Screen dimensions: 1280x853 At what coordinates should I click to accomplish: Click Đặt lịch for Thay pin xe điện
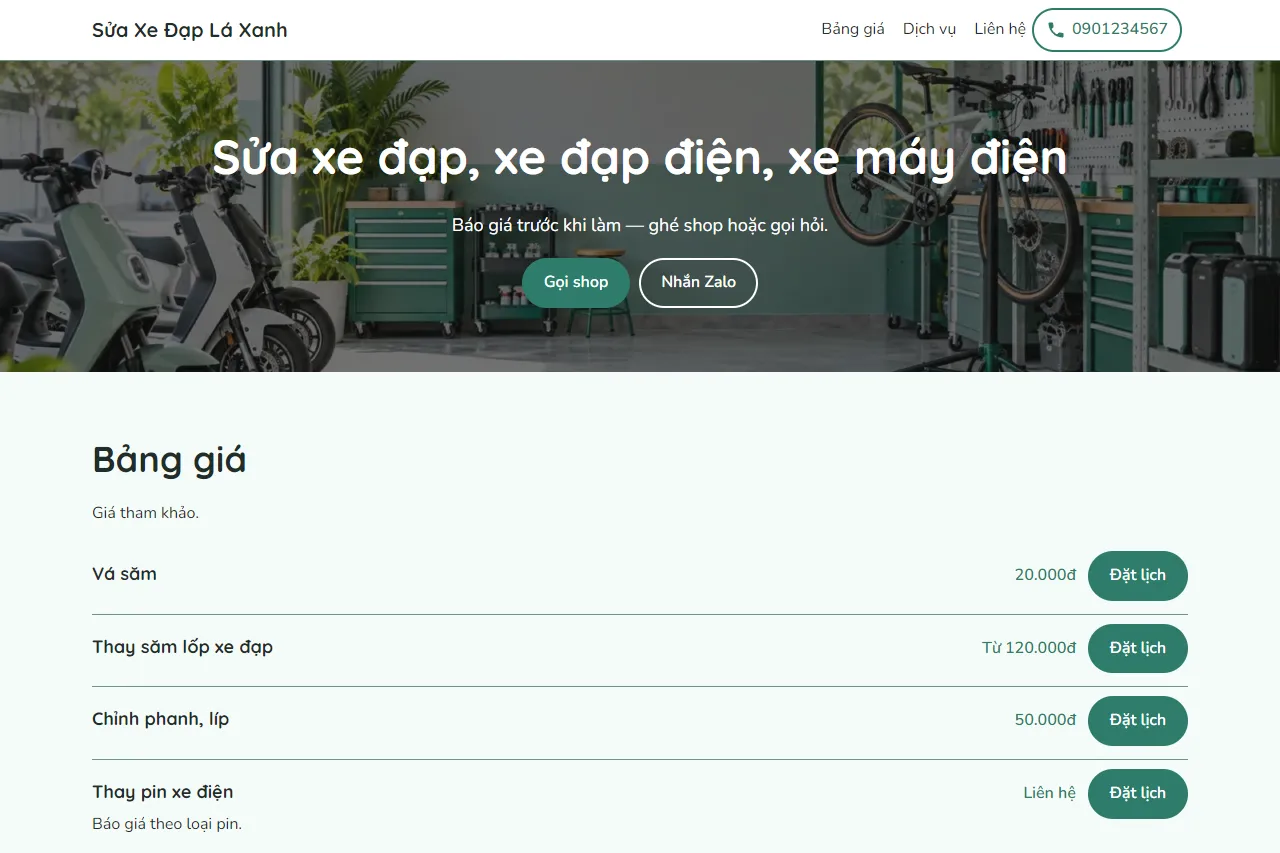click(1138, 794)
